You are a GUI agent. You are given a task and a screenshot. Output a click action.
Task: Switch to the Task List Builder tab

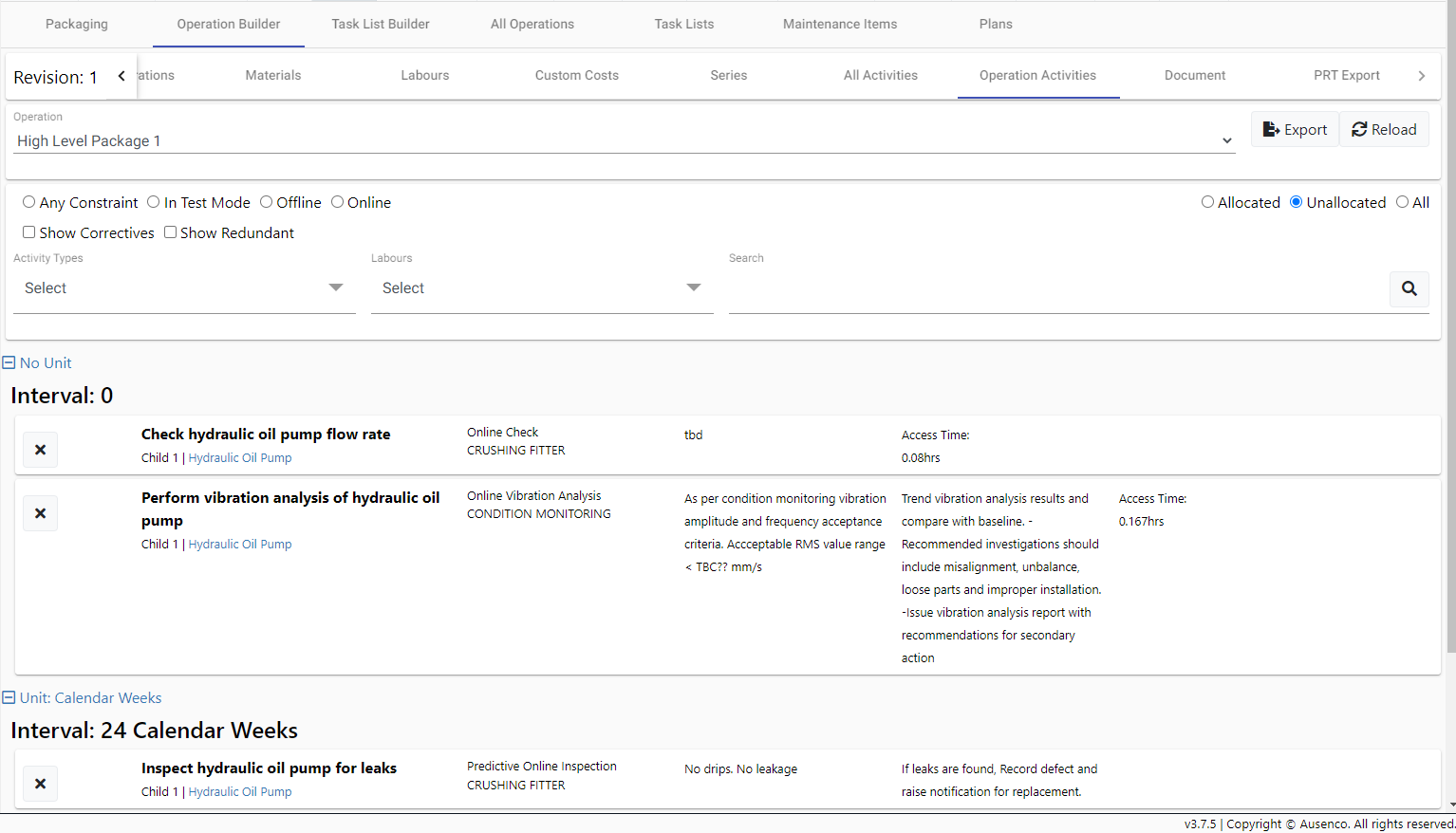[381, 24]
